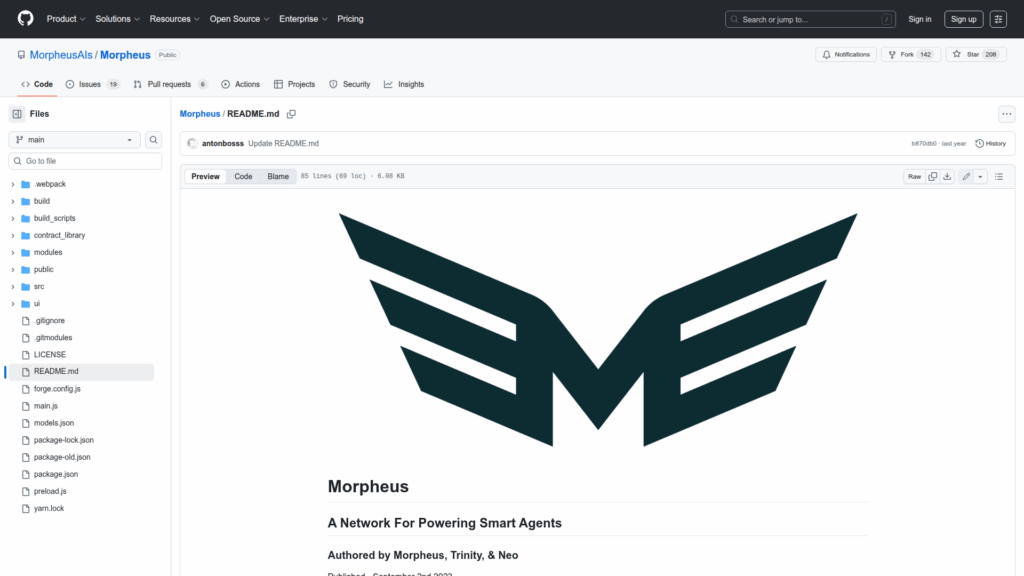Click the Sign in link
This screenshot has width=1024, height=576.
tap(920, 19)
